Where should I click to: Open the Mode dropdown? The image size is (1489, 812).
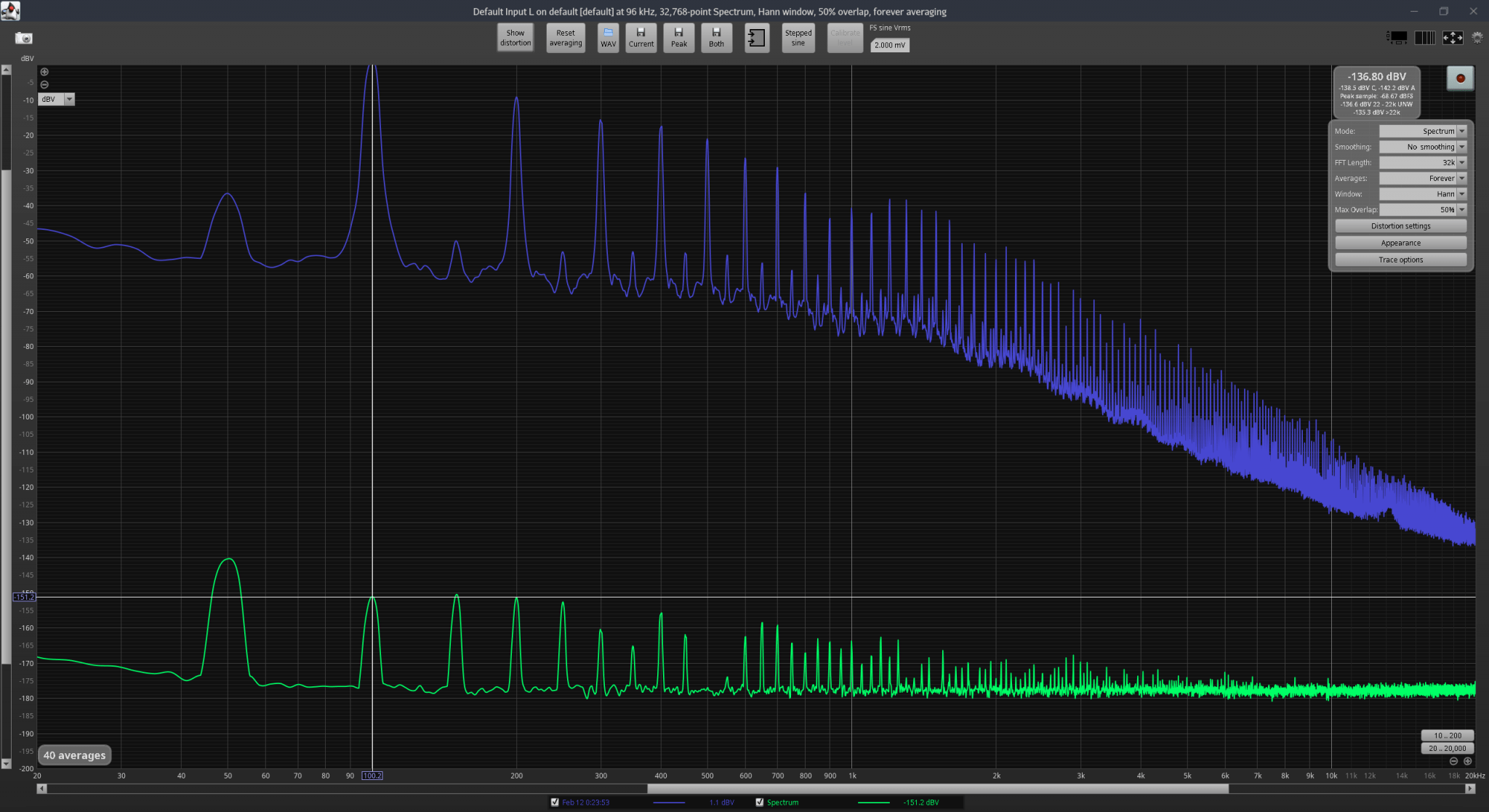(1423, 131)
